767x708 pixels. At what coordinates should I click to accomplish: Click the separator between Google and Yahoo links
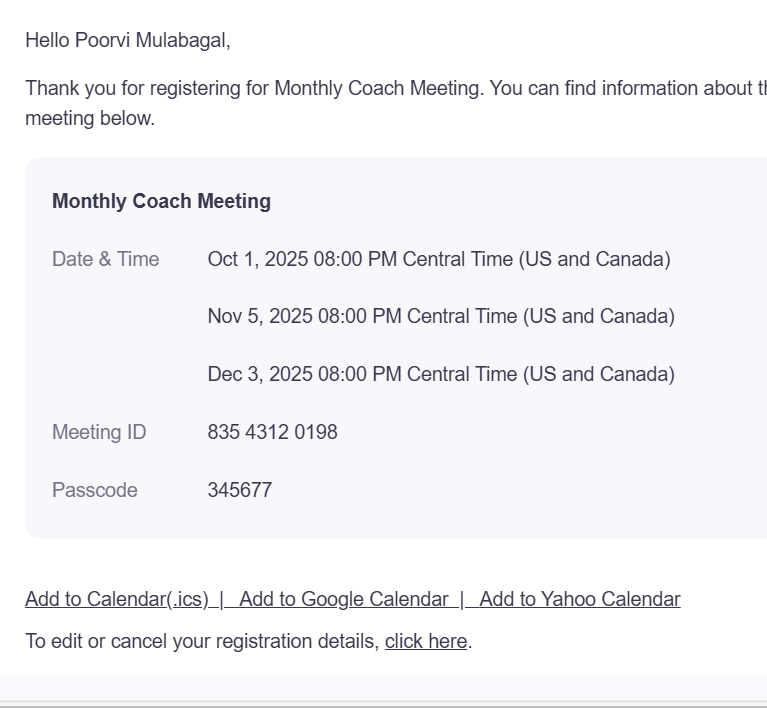pyautogui.click(x=463, y=599)
